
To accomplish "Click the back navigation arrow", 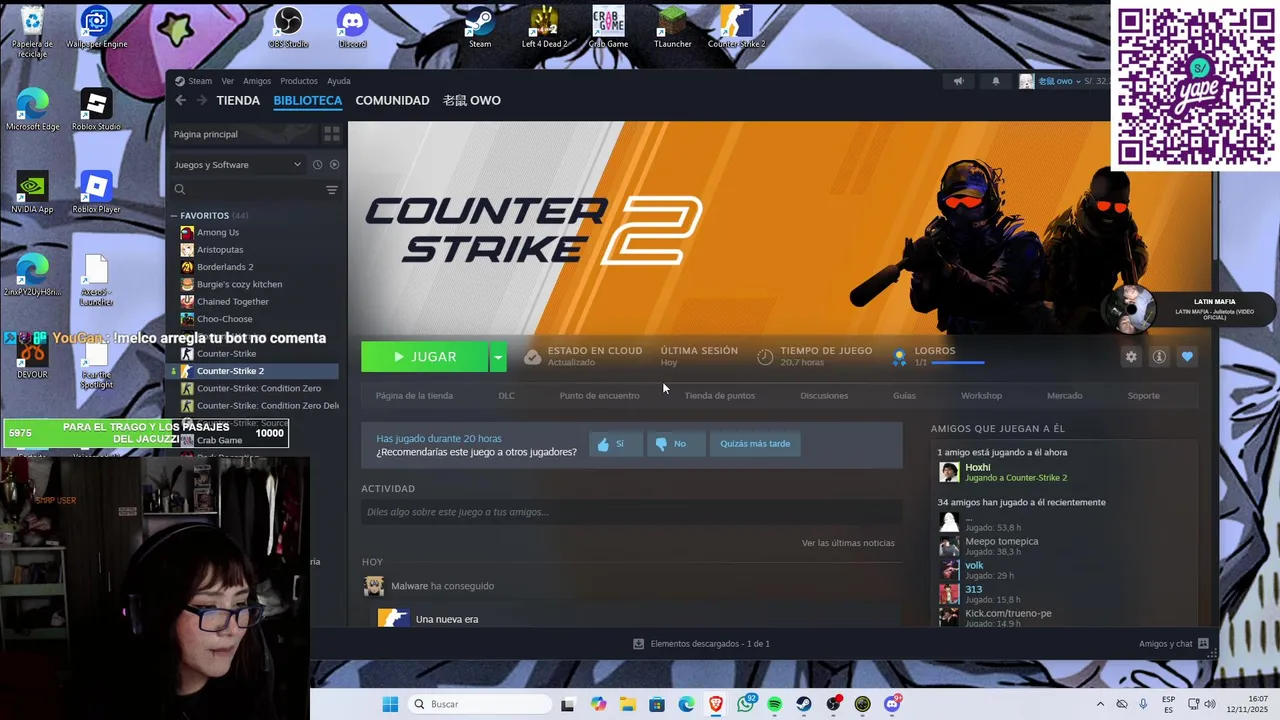I will pos(181,100).
